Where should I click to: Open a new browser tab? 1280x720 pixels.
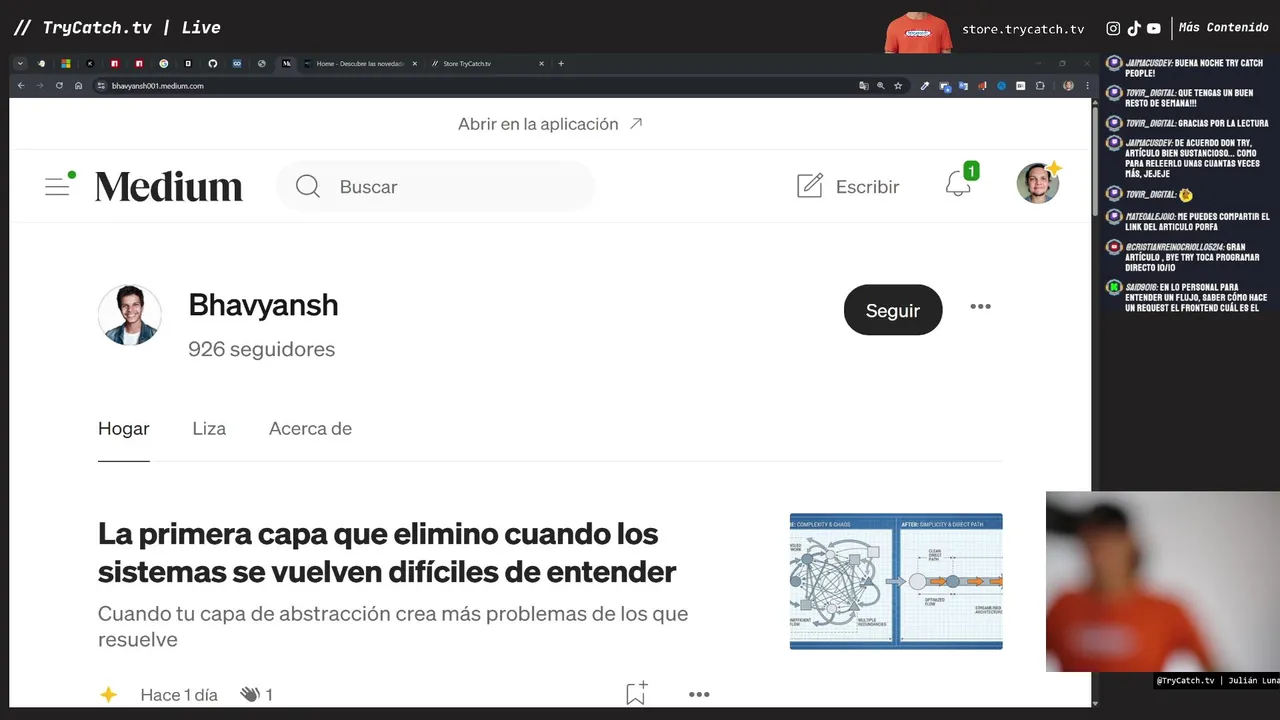coord(561,63)
